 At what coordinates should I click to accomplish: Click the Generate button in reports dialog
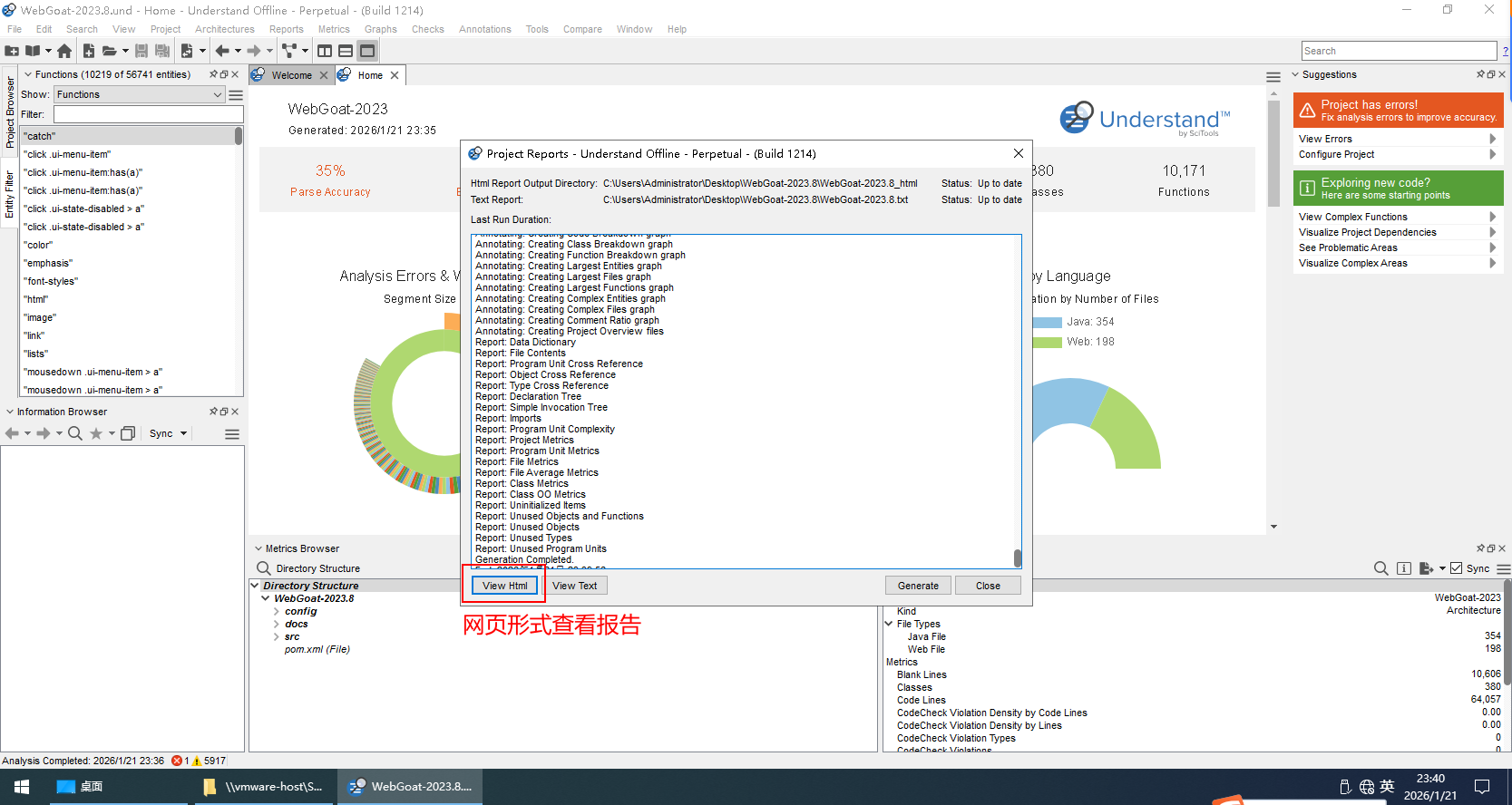tap(918, 586)
